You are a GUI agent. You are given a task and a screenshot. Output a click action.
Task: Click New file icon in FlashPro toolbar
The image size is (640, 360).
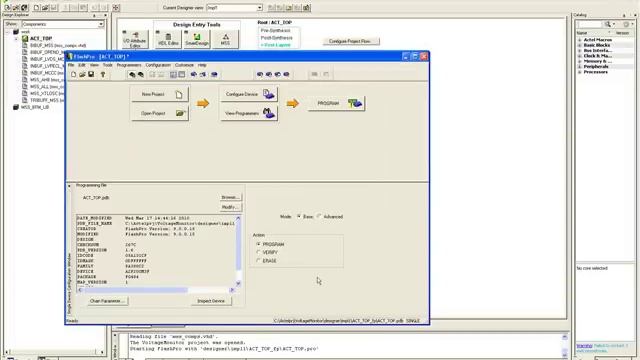(73, 74)
